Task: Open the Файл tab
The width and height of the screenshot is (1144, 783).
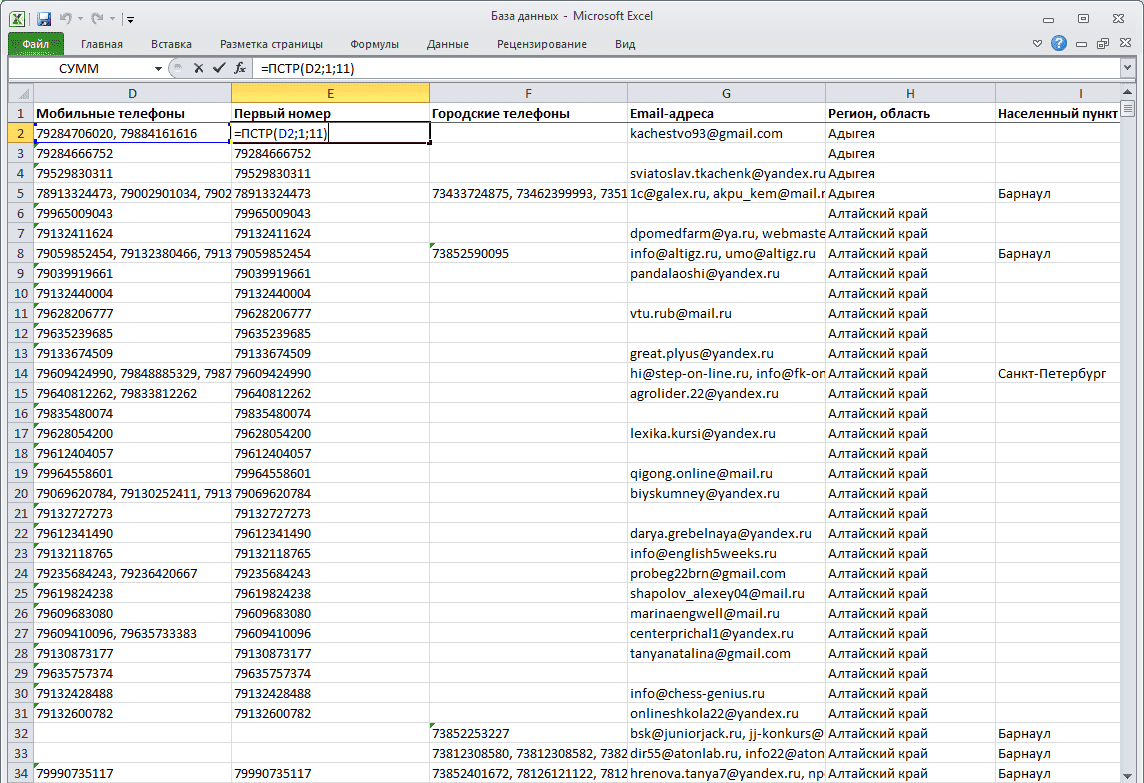Action: (x=36, y=44)
